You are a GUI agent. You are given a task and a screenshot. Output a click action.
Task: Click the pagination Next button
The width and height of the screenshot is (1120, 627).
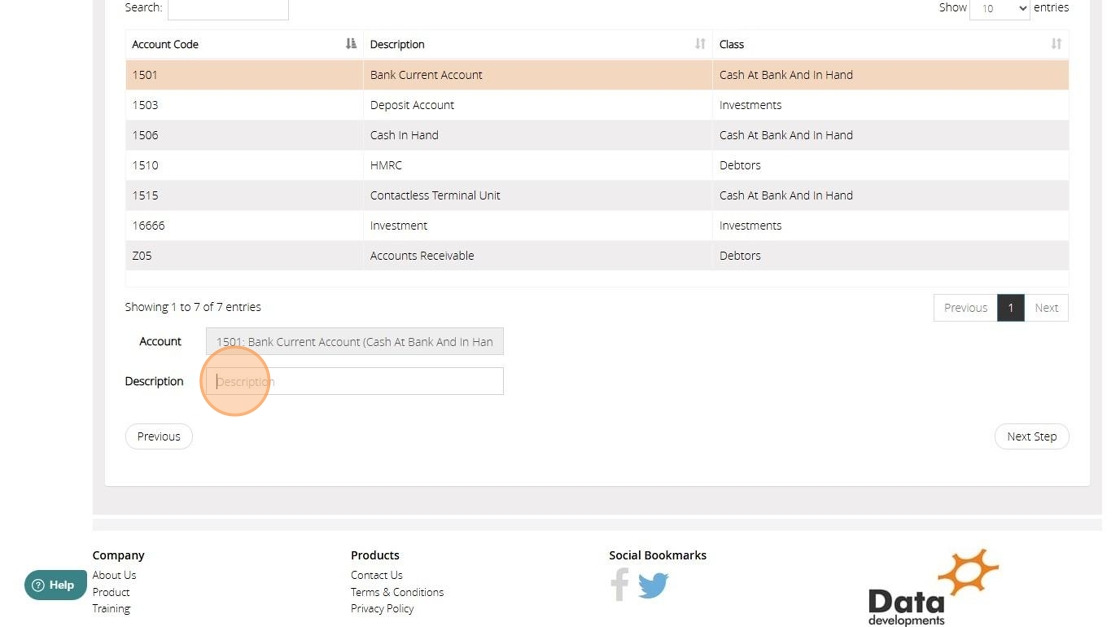tap(1046, 308)
